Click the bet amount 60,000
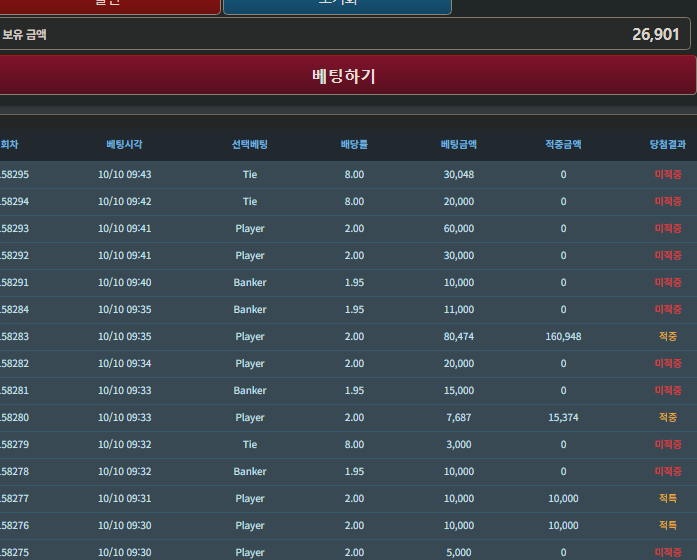Viewport: 697px width, 560px height. click(x=459, y=228)
